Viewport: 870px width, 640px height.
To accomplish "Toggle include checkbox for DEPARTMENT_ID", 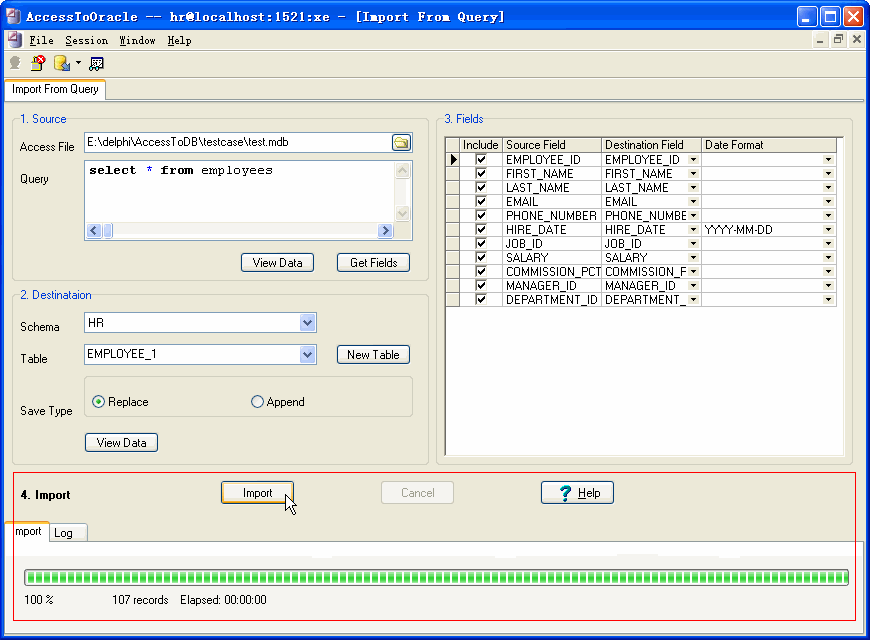I will click(481, 300).
